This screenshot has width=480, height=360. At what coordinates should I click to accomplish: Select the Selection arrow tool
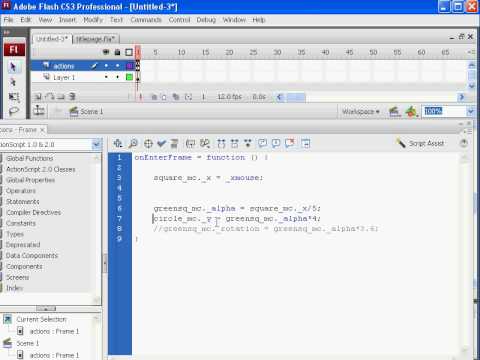(x=13, y=67)
